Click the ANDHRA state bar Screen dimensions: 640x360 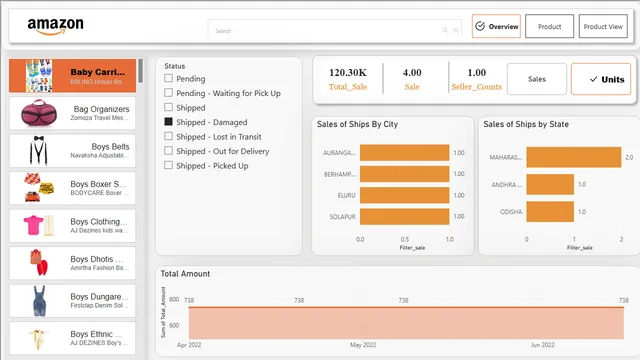(550, 184)
